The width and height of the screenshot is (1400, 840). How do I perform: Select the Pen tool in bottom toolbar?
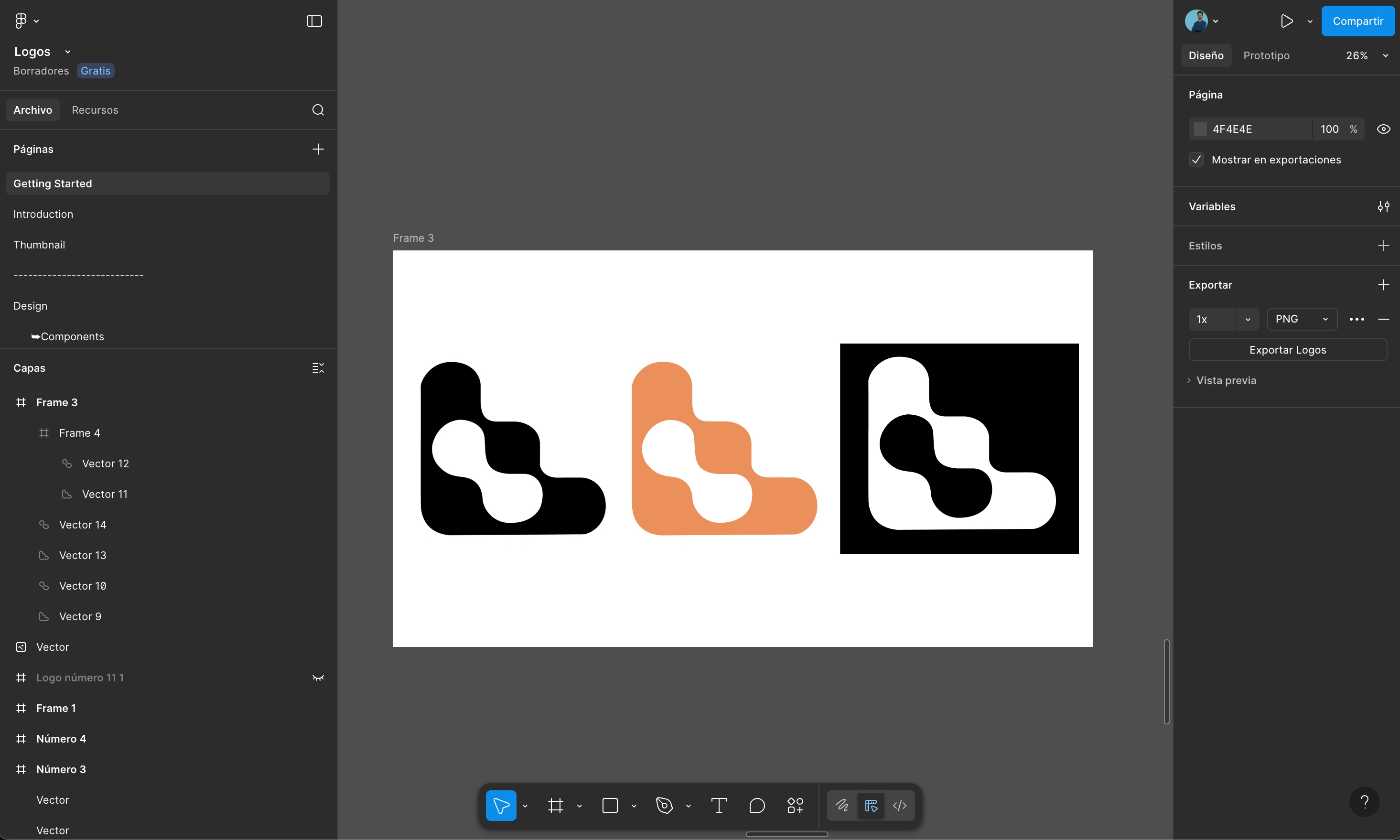[664, 806]
